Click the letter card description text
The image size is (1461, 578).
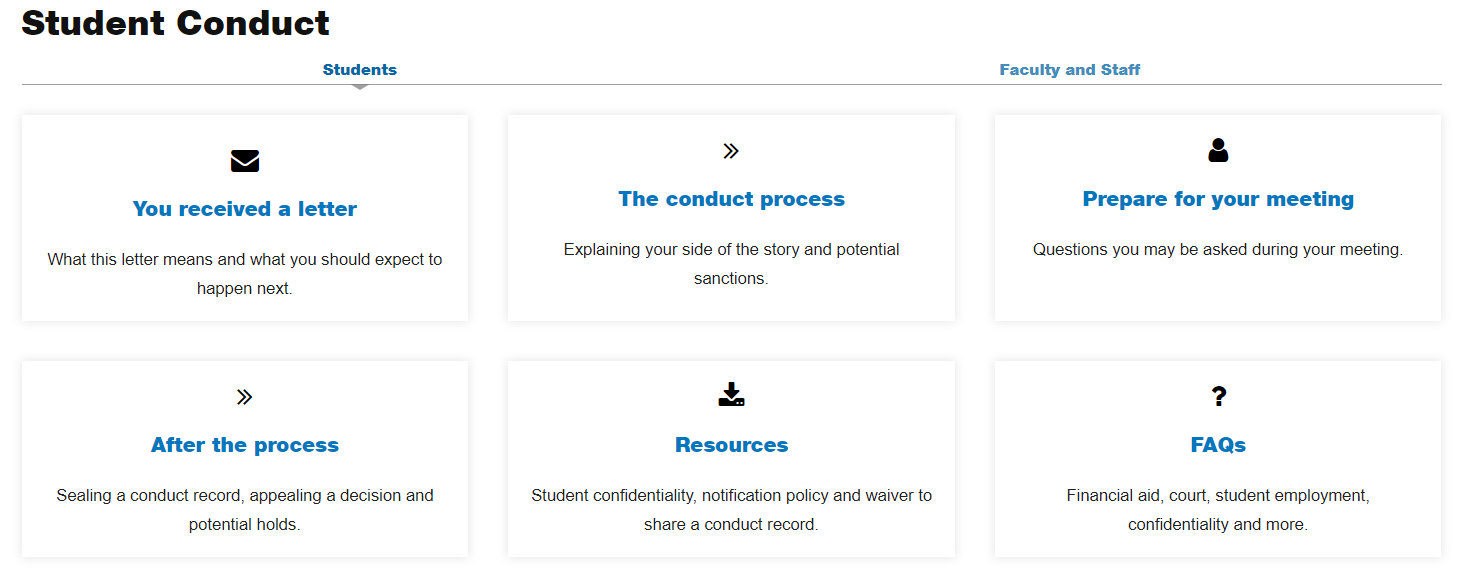245,273
